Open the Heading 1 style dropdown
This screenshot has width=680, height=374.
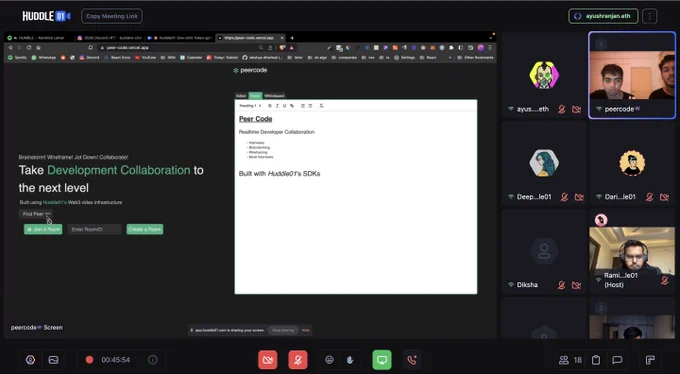250,106
